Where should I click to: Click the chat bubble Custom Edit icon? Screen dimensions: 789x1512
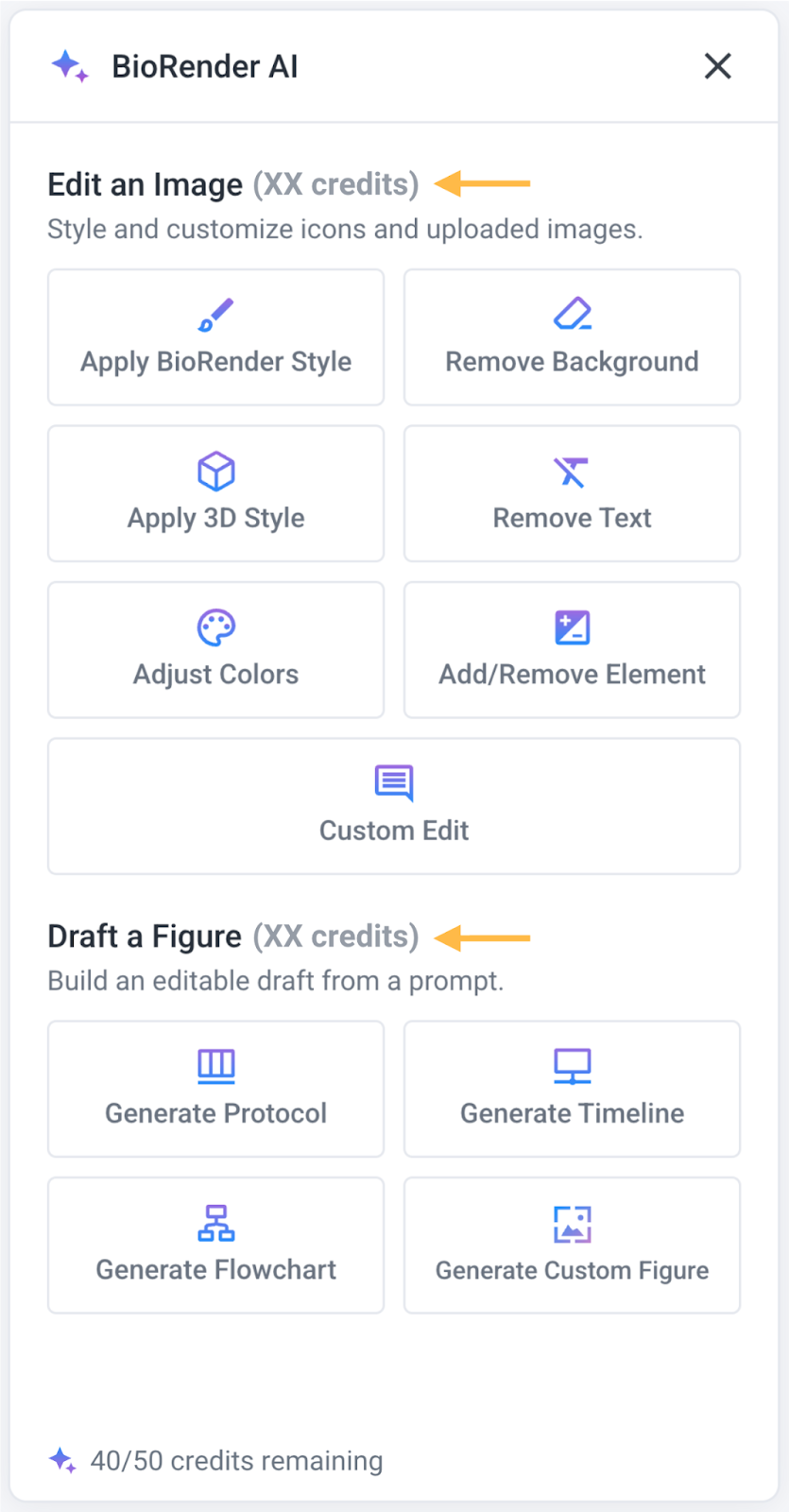tap(394, 782)
